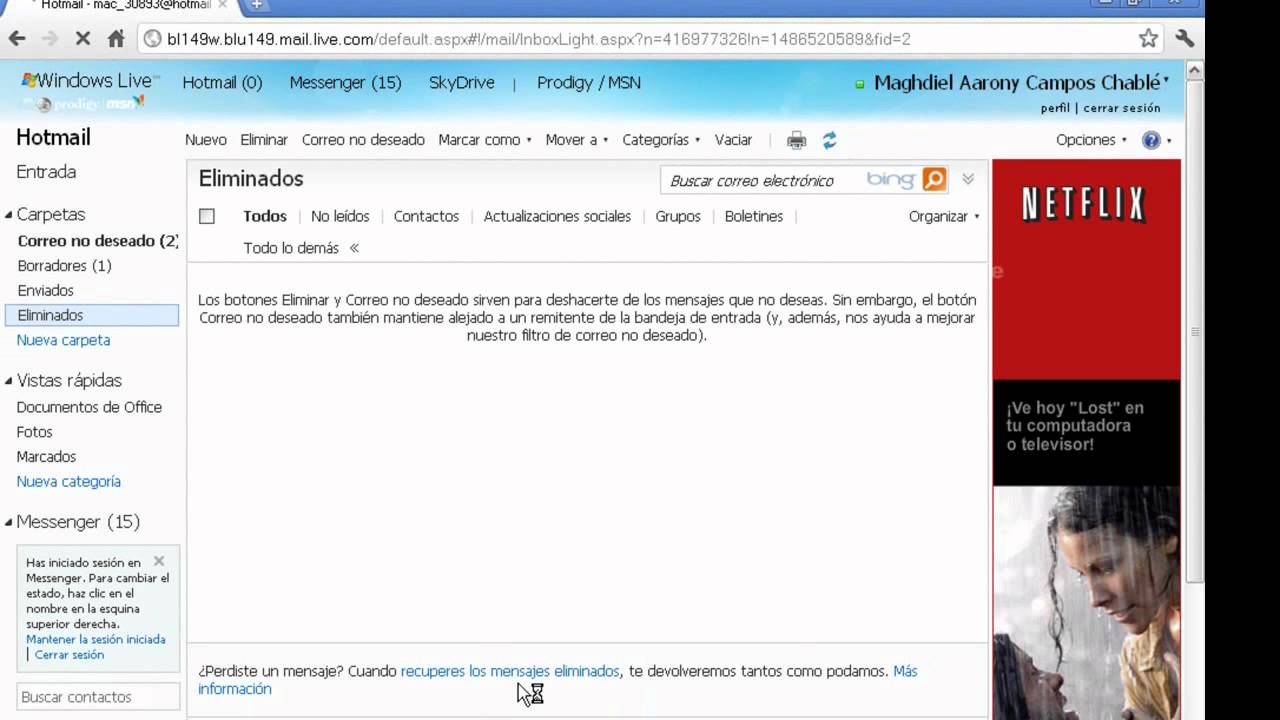Open Correo no deseado folder in sidebar
This screenshot has height=720, width=1280.
(x=98, y=241)
